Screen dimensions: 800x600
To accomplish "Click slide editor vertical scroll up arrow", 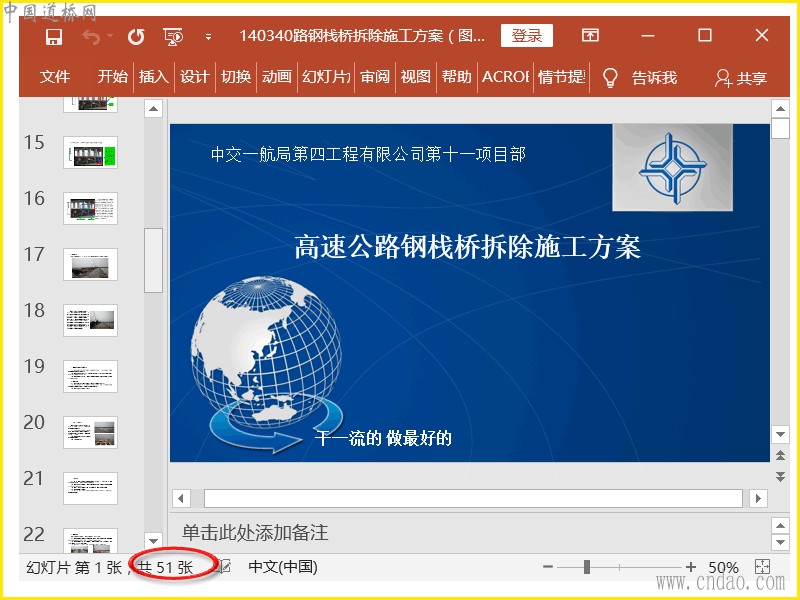I will coord(780,109).
